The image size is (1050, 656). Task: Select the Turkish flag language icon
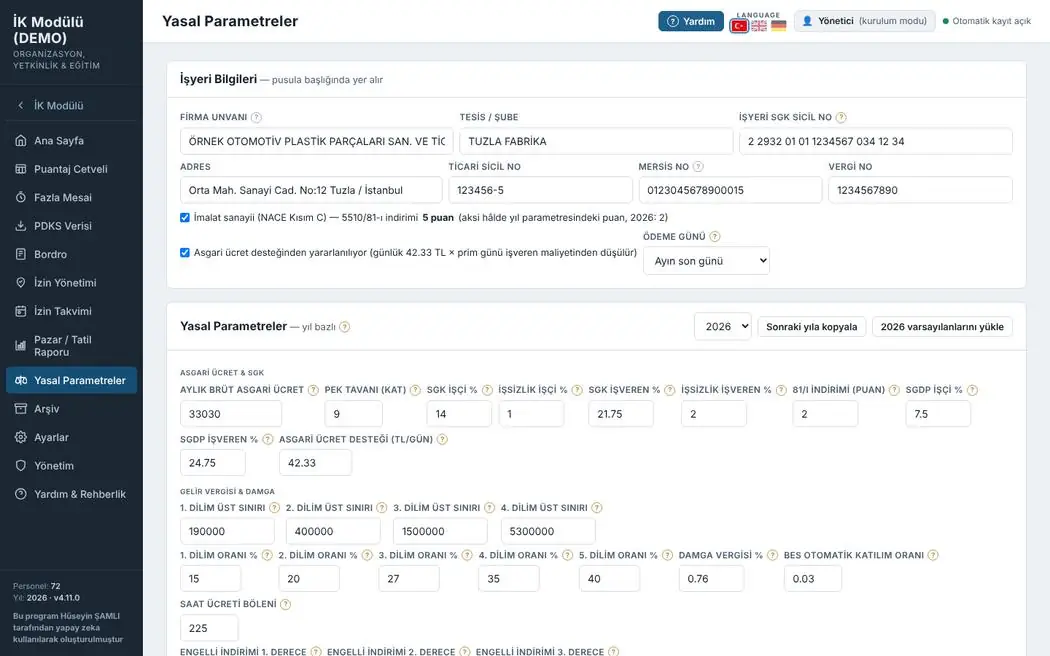pyautogui.click(x=739, y=26)
